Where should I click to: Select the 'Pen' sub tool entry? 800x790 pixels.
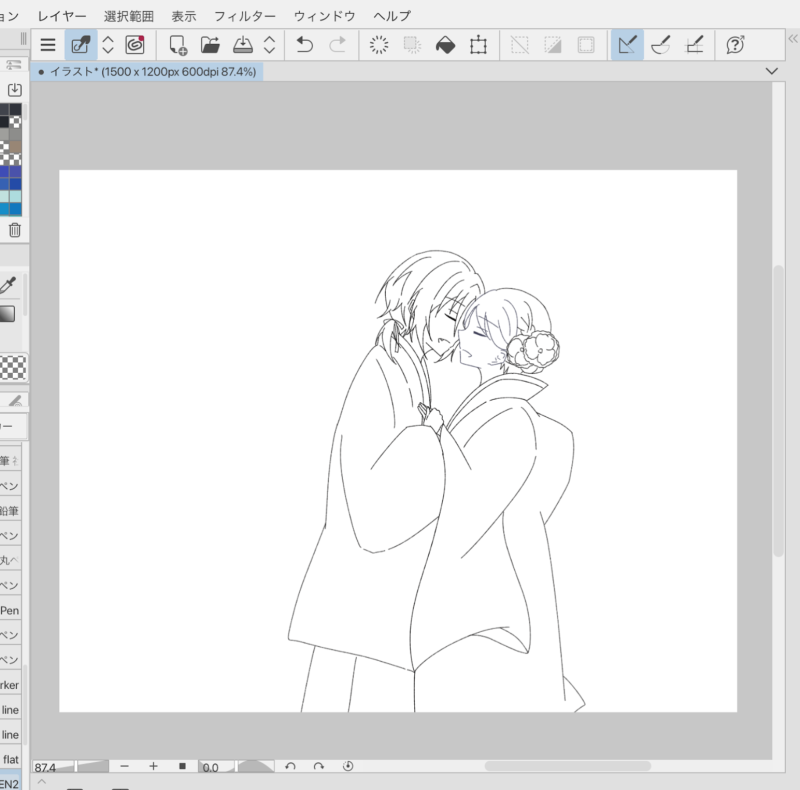10,610
